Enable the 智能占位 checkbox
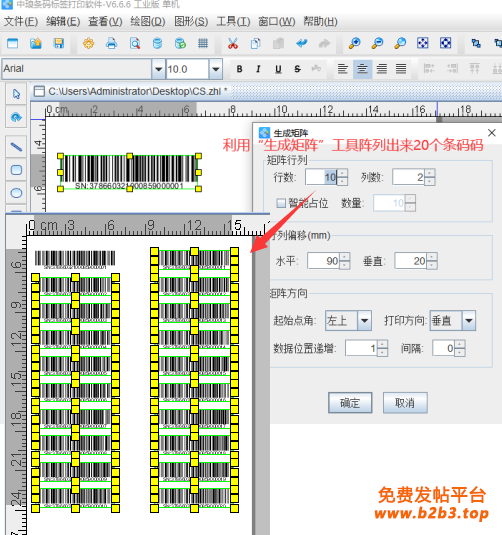Image resolution: width=502 pixels, height=535 pixels. tap(281, 203)
